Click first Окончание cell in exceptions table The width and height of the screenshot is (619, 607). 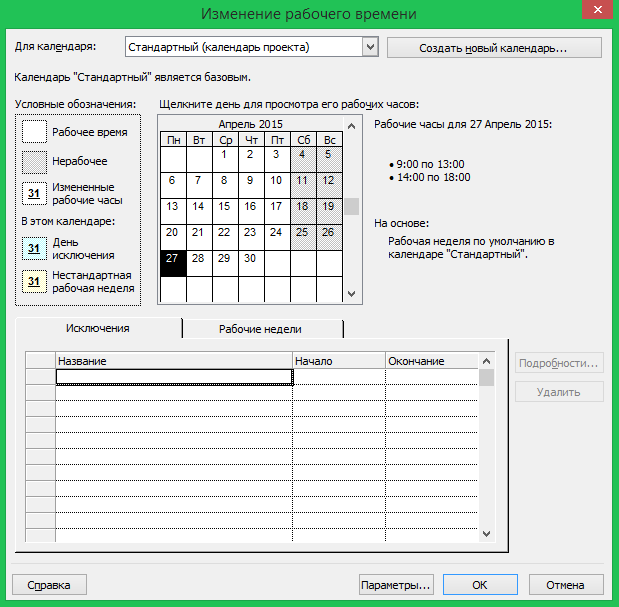[431, 377]
